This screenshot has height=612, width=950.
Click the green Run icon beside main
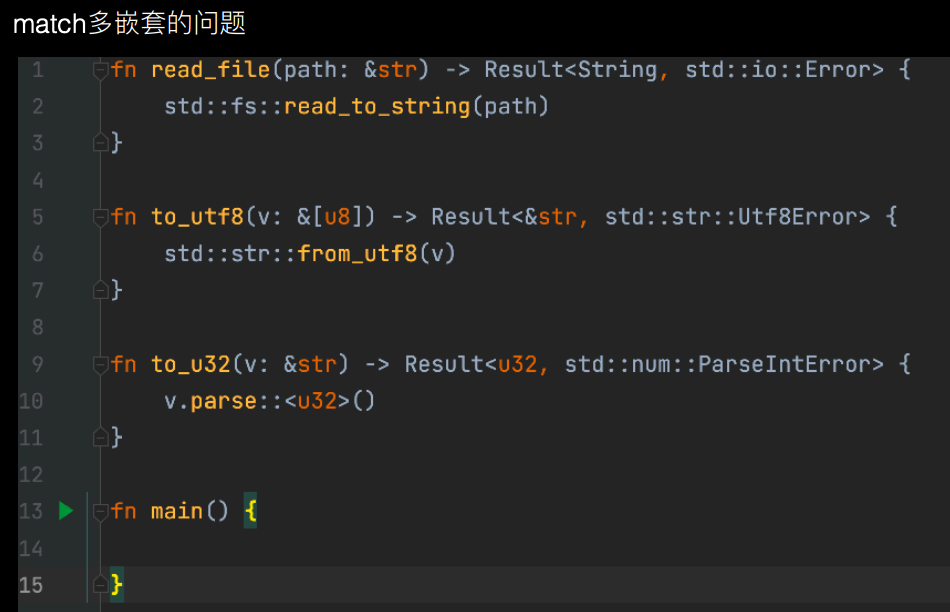pyautogui.click(x=66, y=511)
